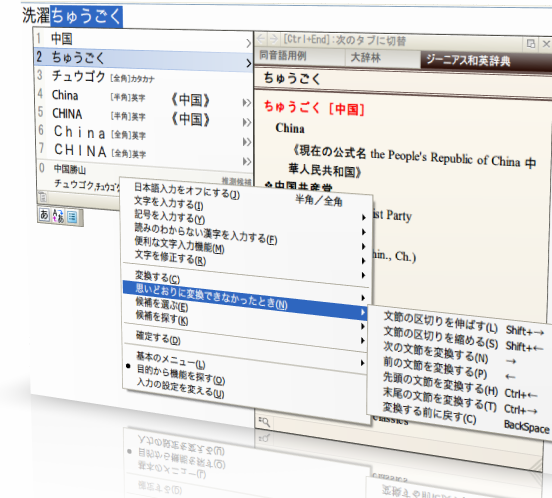Open the blue menu list toolbar icon

pyautogui.click(x=72, y=217)
